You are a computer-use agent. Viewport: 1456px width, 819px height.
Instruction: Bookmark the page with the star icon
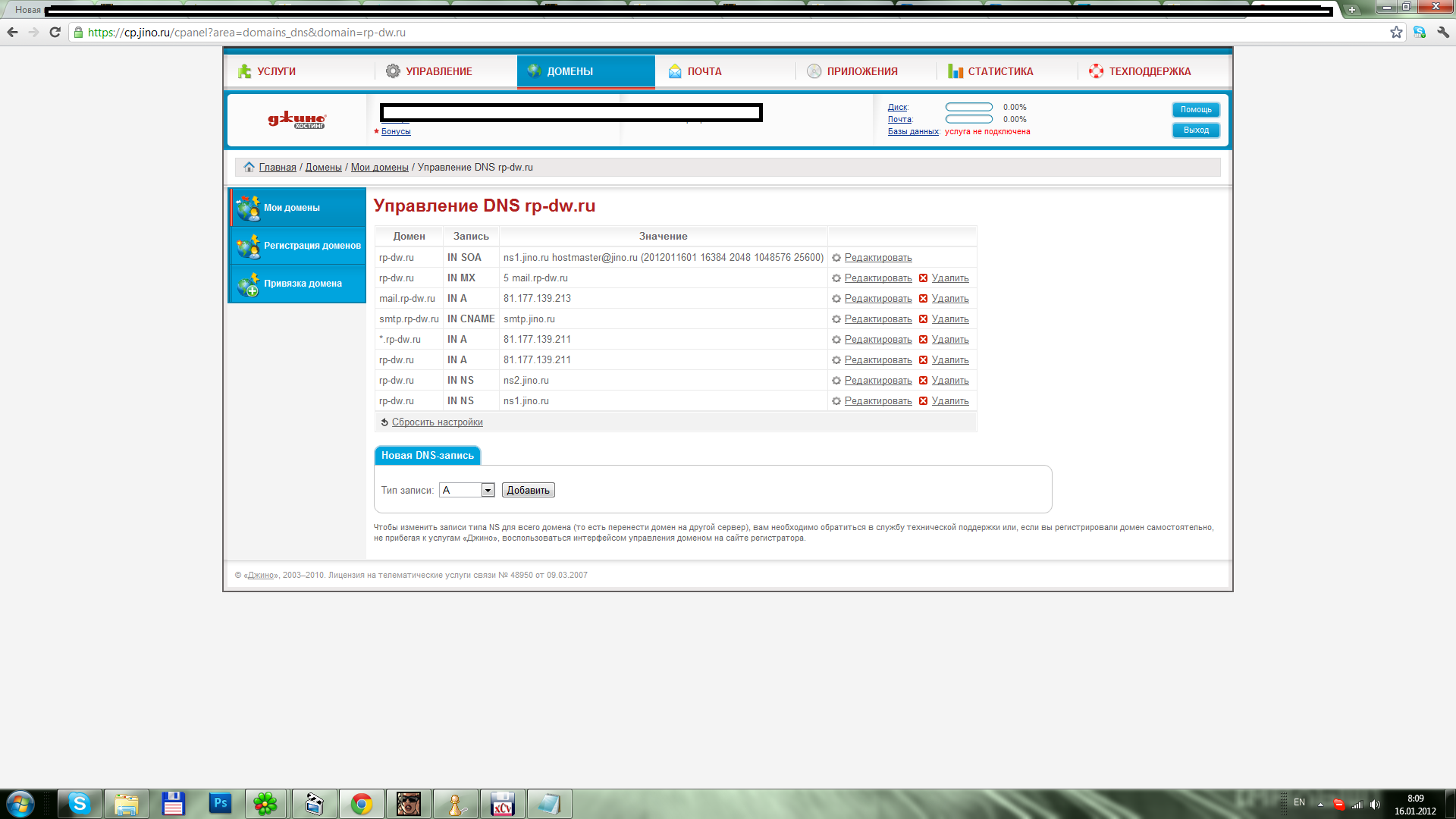(1396, 32)
